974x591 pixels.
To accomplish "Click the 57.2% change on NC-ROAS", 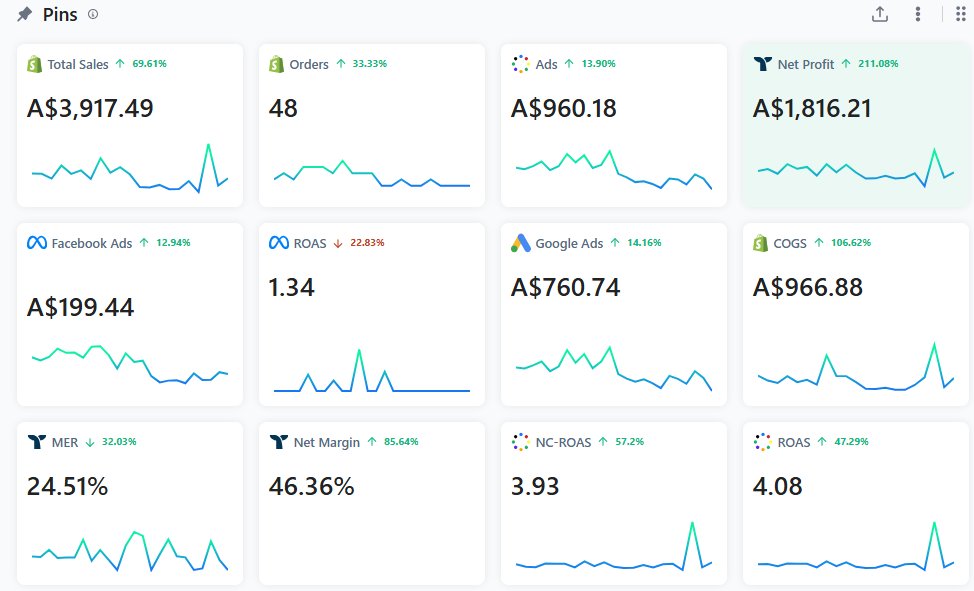I will tap(630, 441).
